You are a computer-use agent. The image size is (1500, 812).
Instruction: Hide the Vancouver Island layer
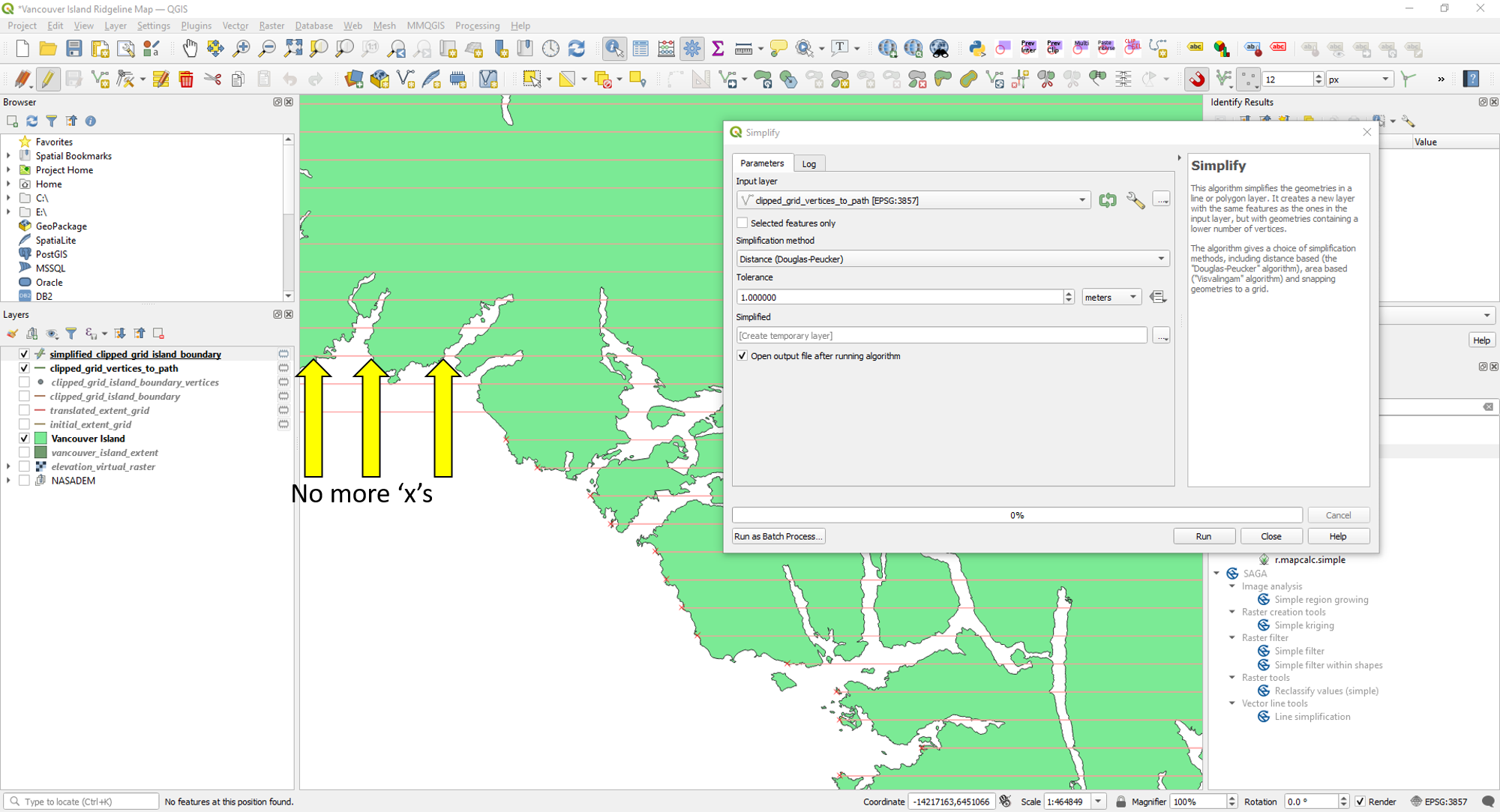click(24, 439)
